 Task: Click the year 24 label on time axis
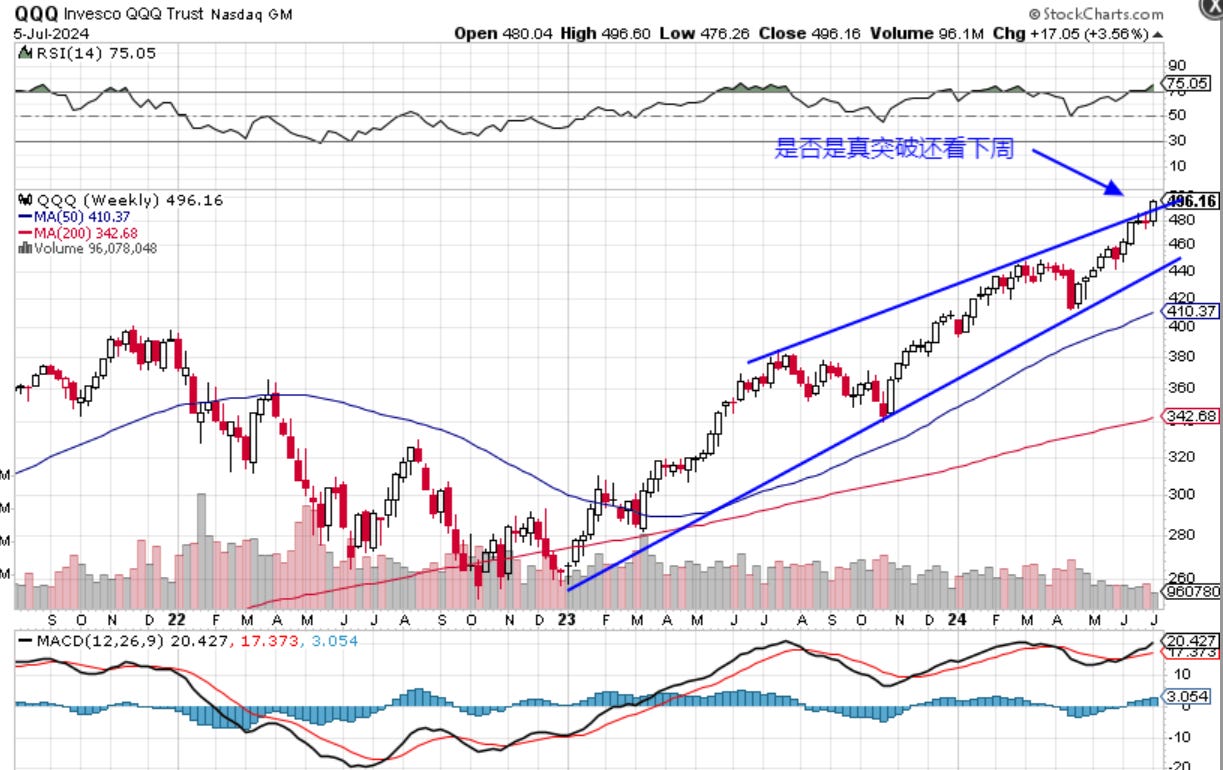[x=957, y=619]
